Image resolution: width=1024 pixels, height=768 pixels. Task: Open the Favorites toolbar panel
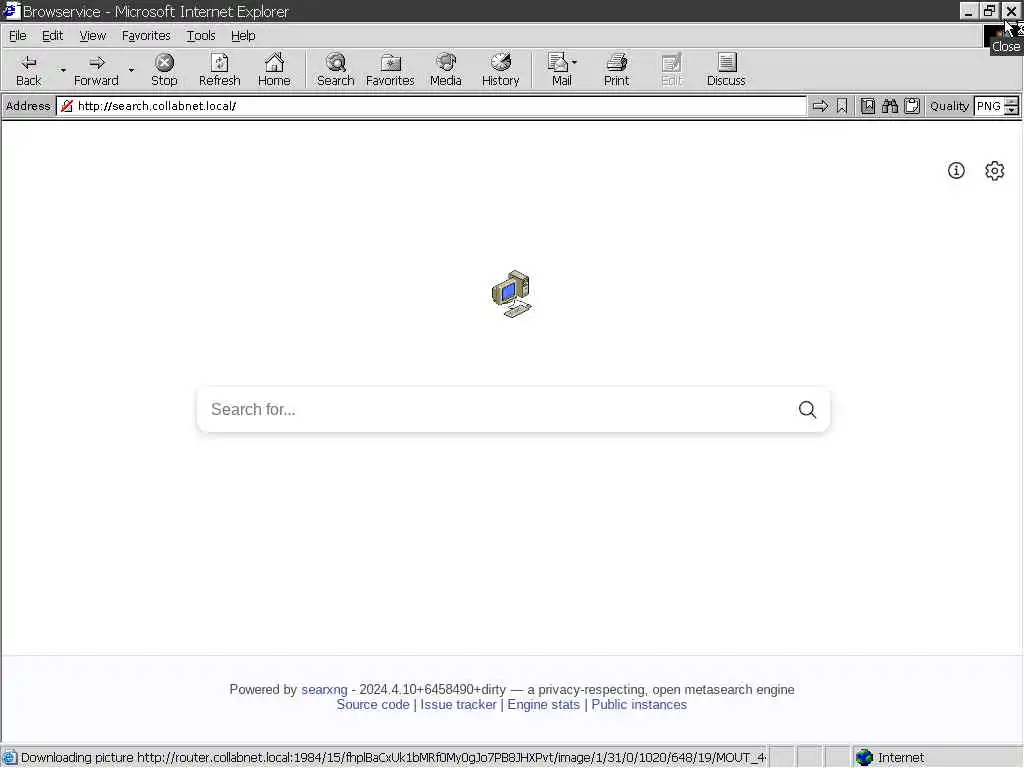coord(390,69)
